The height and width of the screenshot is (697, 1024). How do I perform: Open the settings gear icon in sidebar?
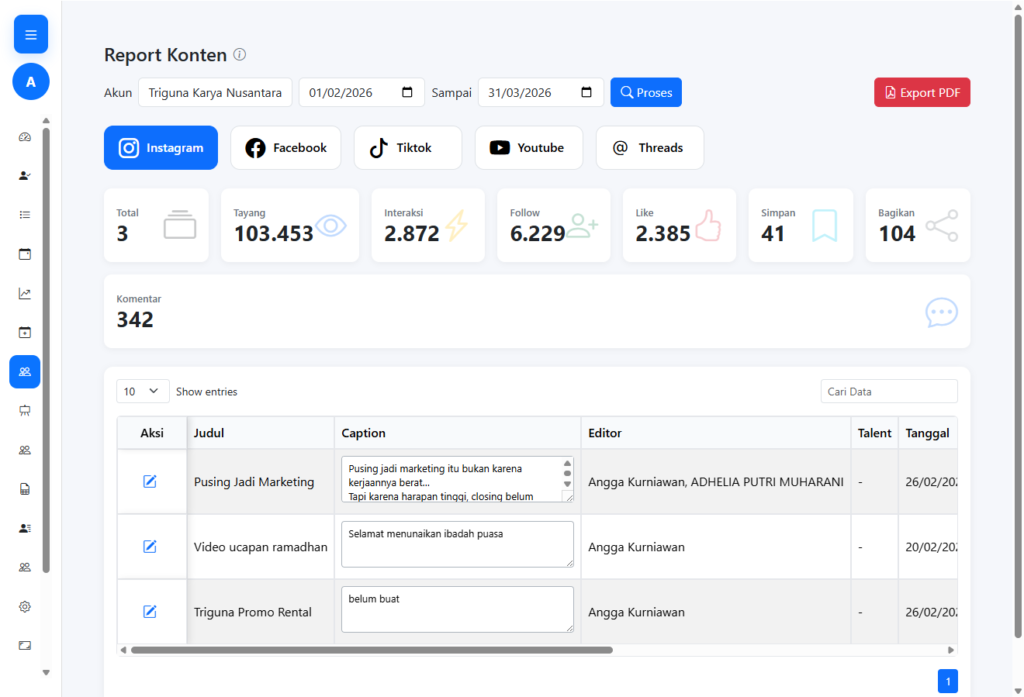click(x=25, y=606)
